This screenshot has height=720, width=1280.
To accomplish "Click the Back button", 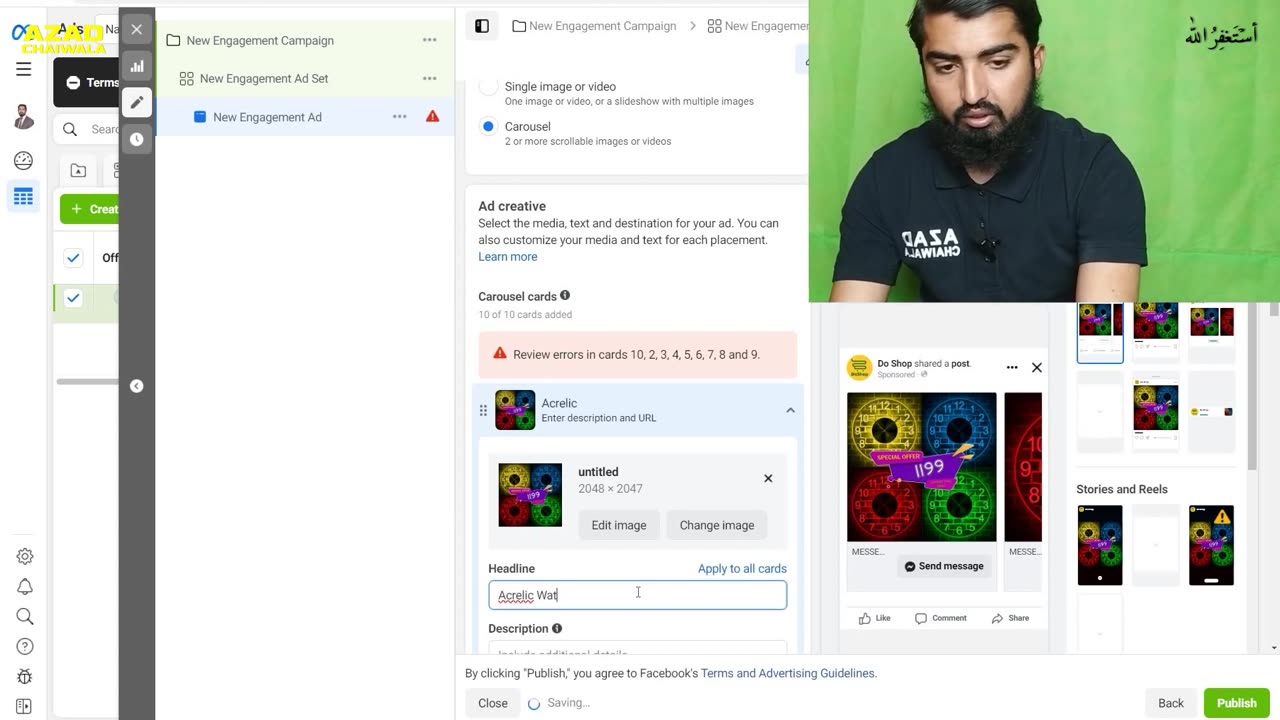I will [x=1171, y=703].
